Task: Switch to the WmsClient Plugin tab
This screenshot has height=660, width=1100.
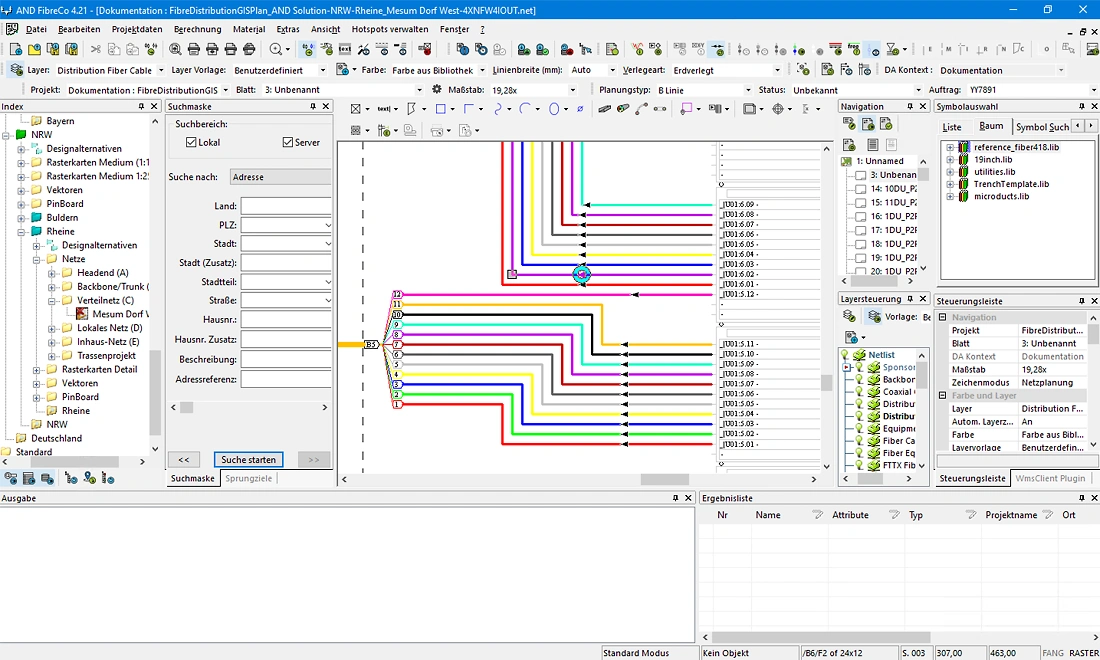Action: click(1050, 478)
